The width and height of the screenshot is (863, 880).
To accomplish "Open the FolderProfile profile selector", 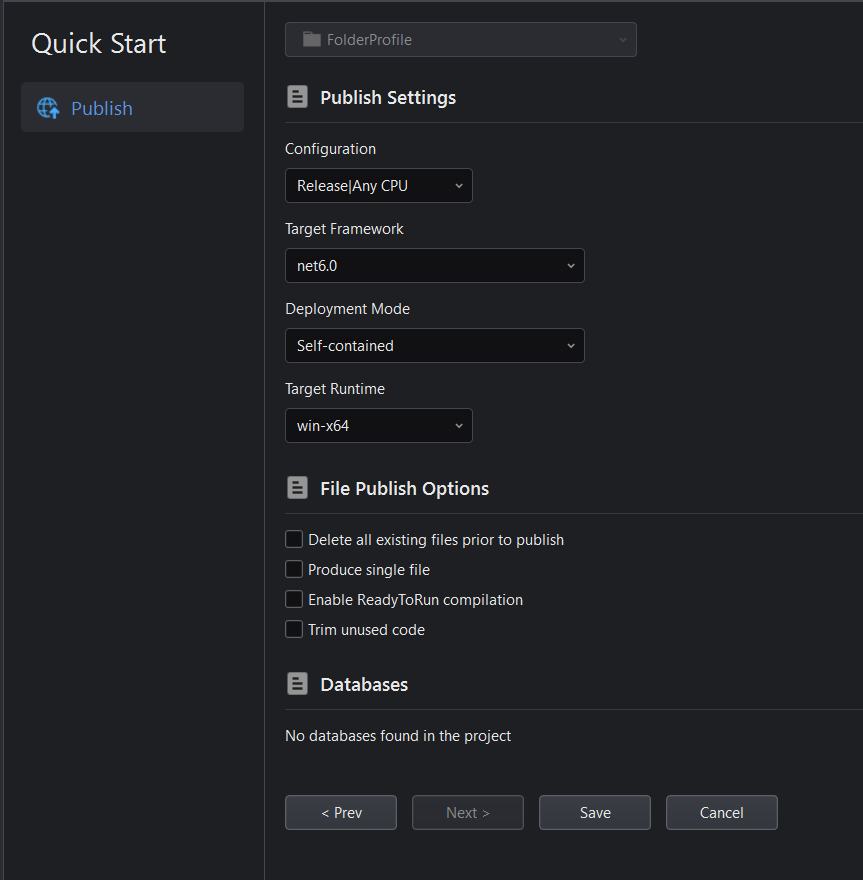I will [460, 40].
